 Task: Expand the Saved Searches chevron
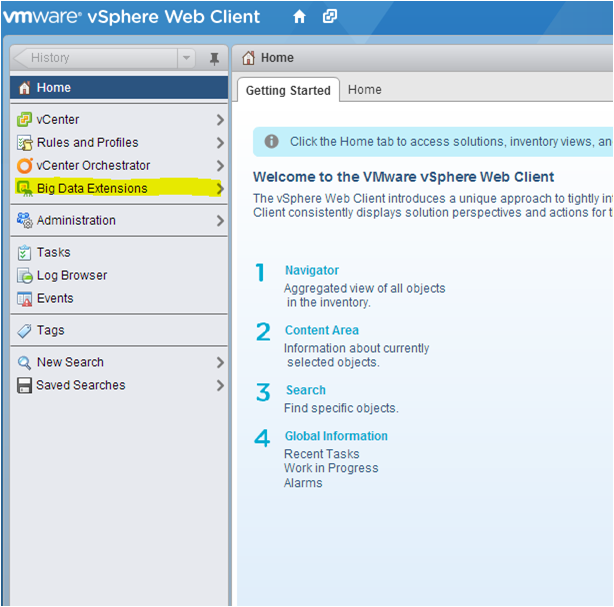(x=220, y=385)
